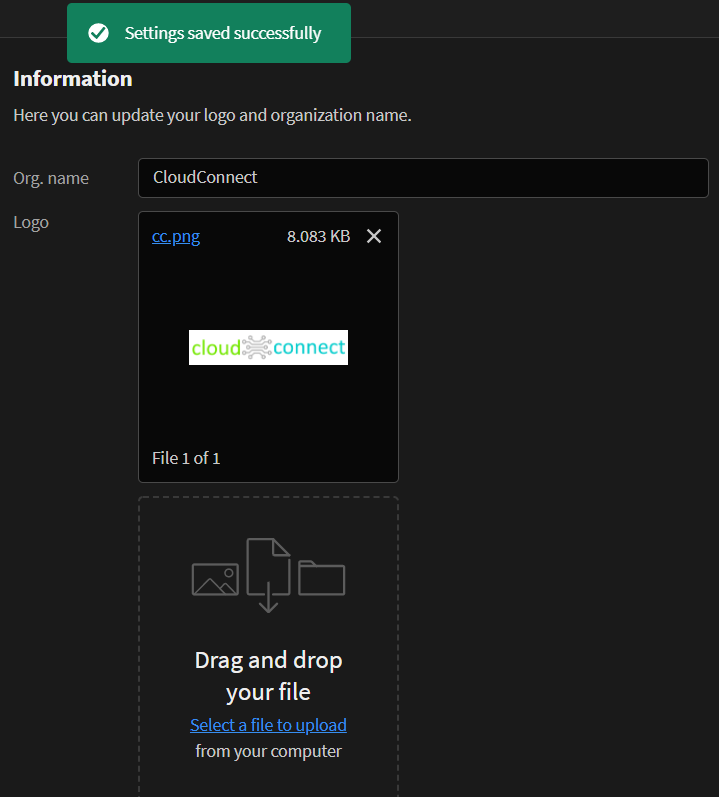
Task: Click the 'Org. name' label
Action: click(x=51, y=178)
